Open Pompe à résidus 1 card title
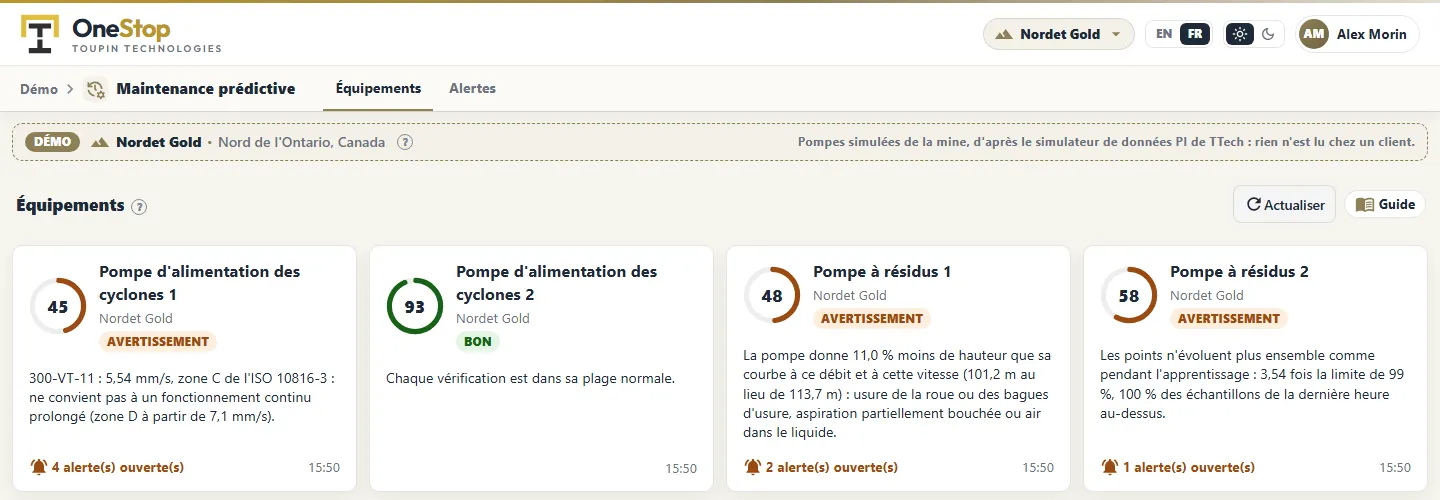Viewport: 1440px width, 500px height. point(882,271)
